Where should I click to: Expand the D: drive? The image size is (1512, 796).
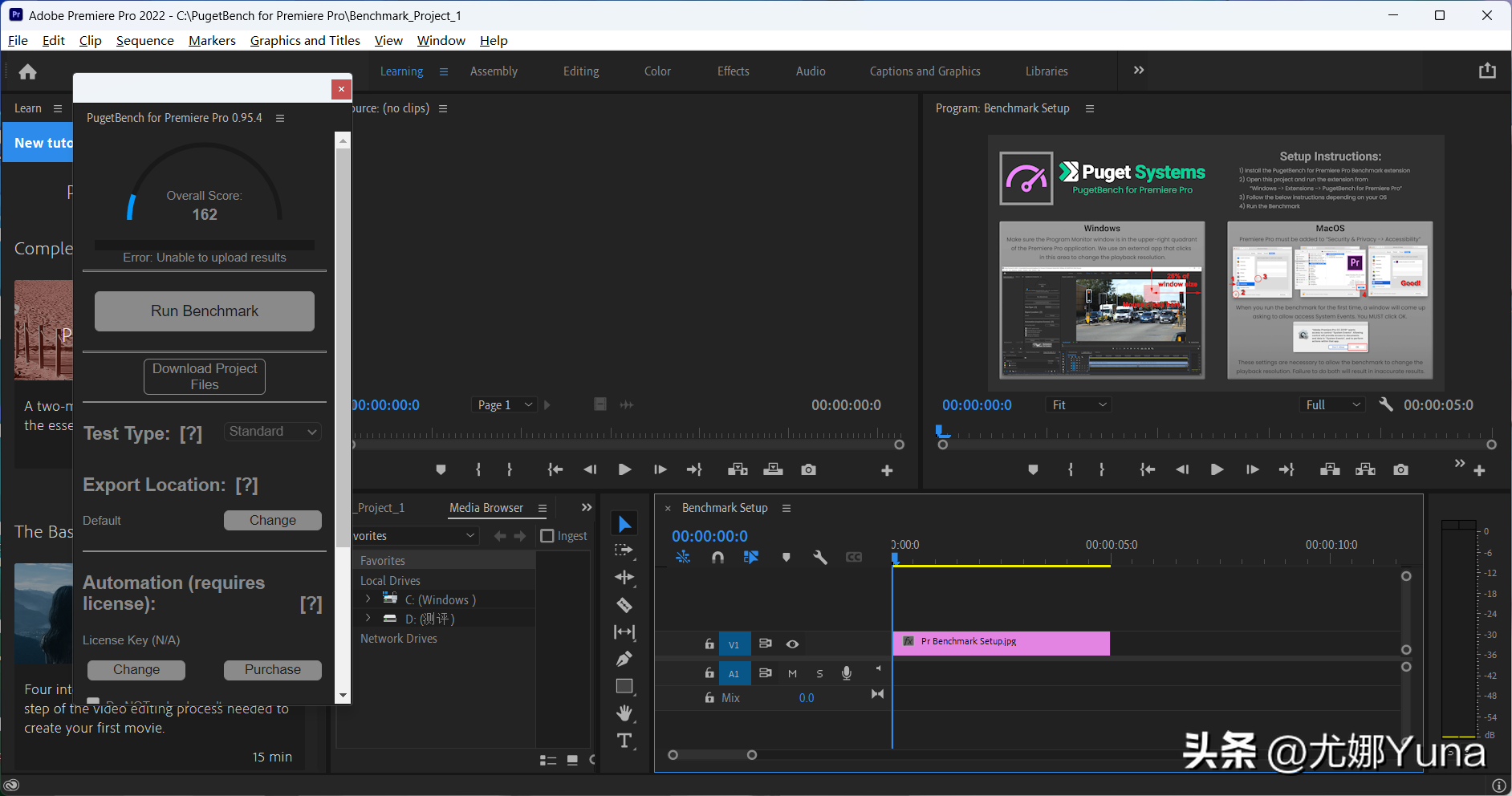click(368, 619)
